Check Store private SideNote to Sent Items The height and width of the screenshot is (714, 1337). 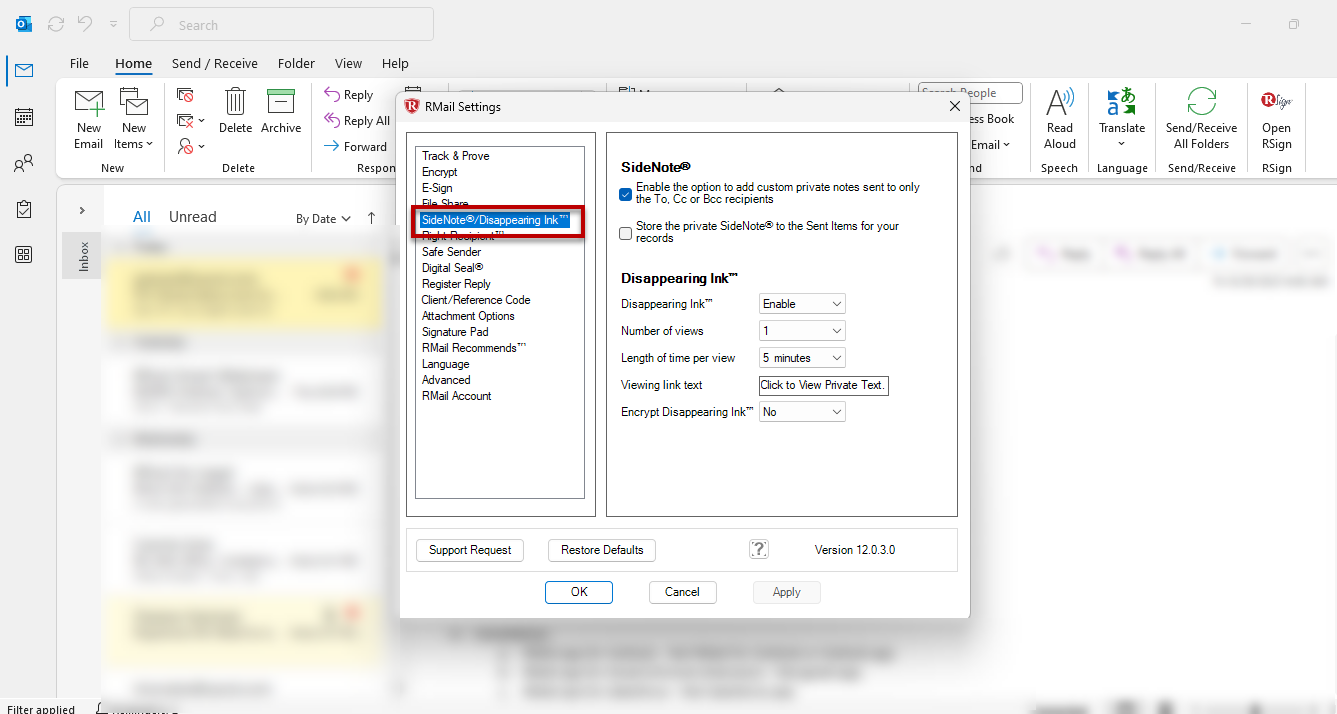click(x=626, y=233)
